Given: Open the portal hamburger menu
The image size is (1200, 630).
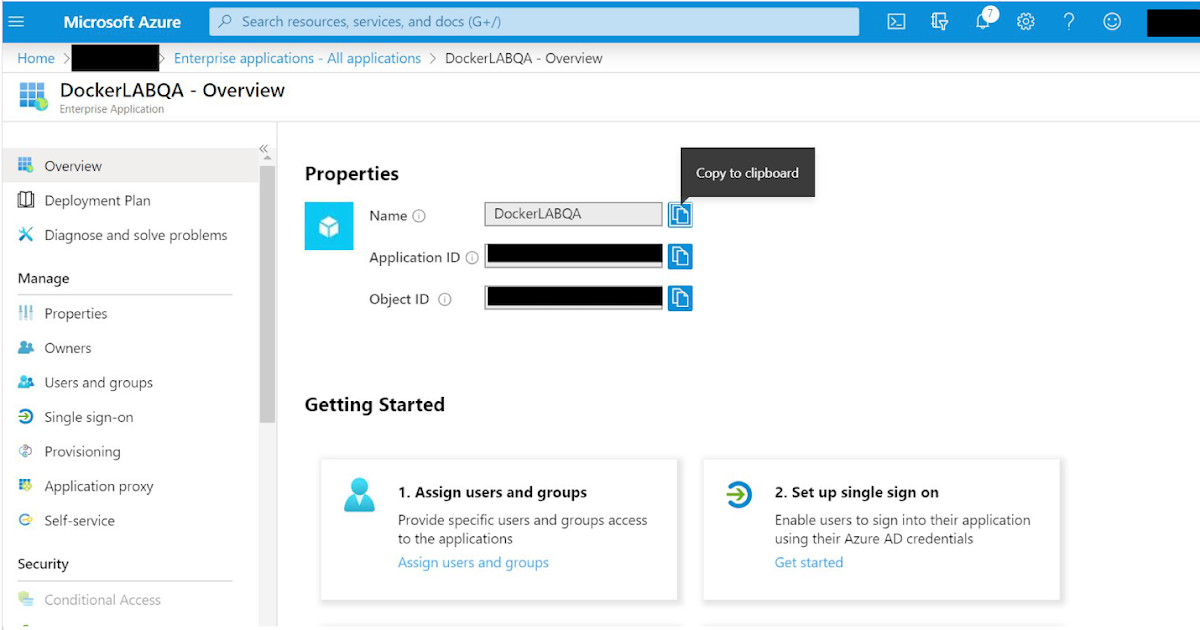Looking at the screenshot, I should [x=18, y=21].
